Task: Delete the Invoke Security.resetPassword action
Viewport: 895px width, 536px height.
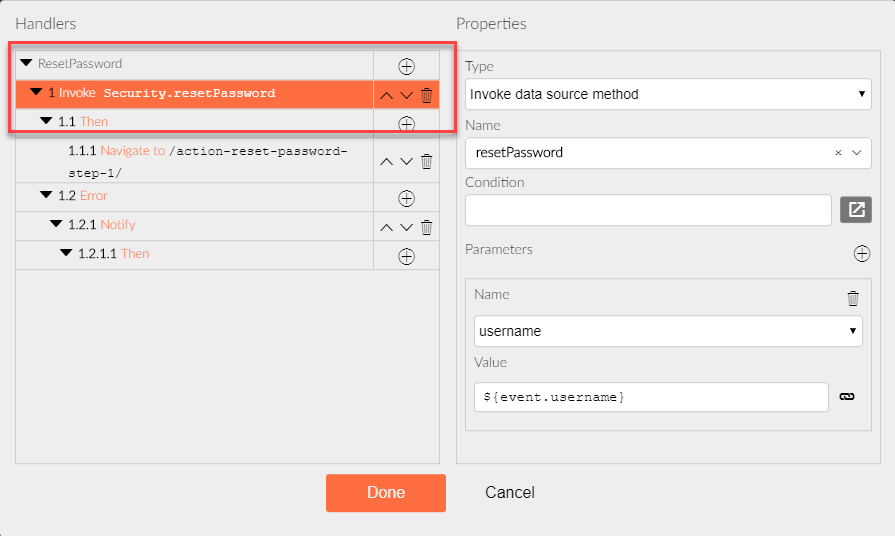Action: pos(426,95)
